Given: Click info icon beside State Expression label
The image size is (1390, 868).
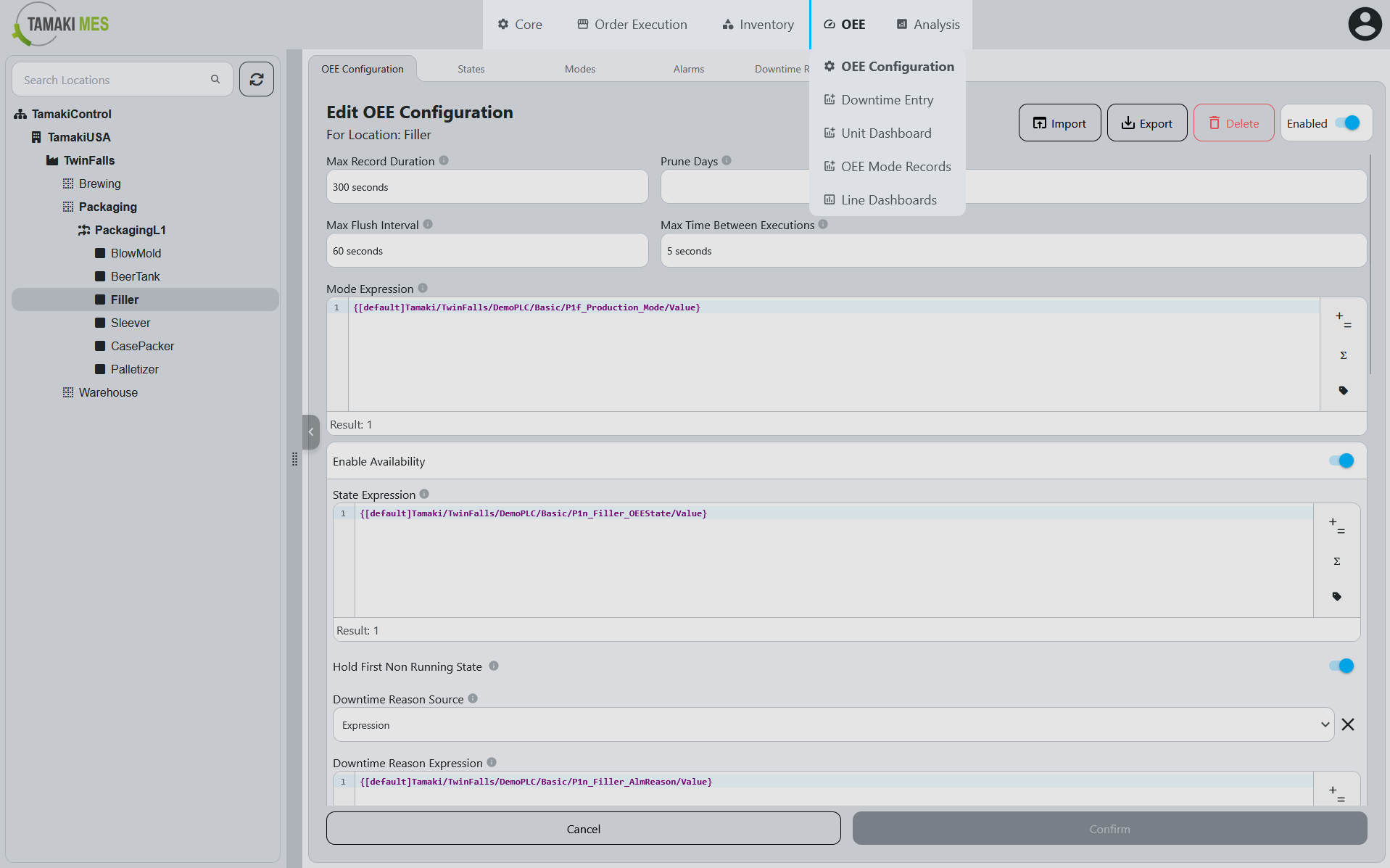Looking at the screenshot, I should pyautogui.click(x=424, y=494).
